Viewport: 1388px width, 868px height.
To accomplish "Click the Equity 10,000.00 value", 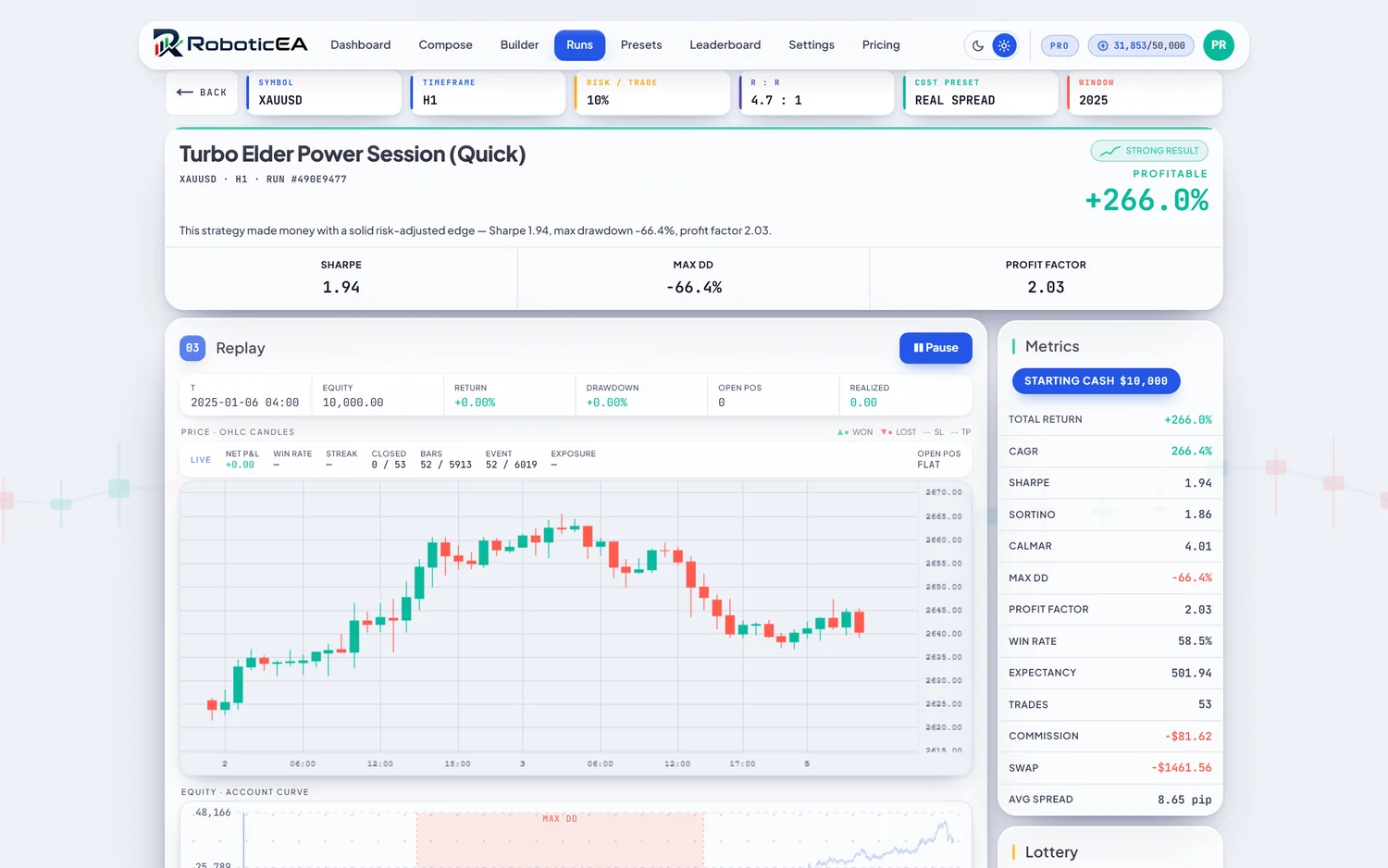I will click(353, 403).
